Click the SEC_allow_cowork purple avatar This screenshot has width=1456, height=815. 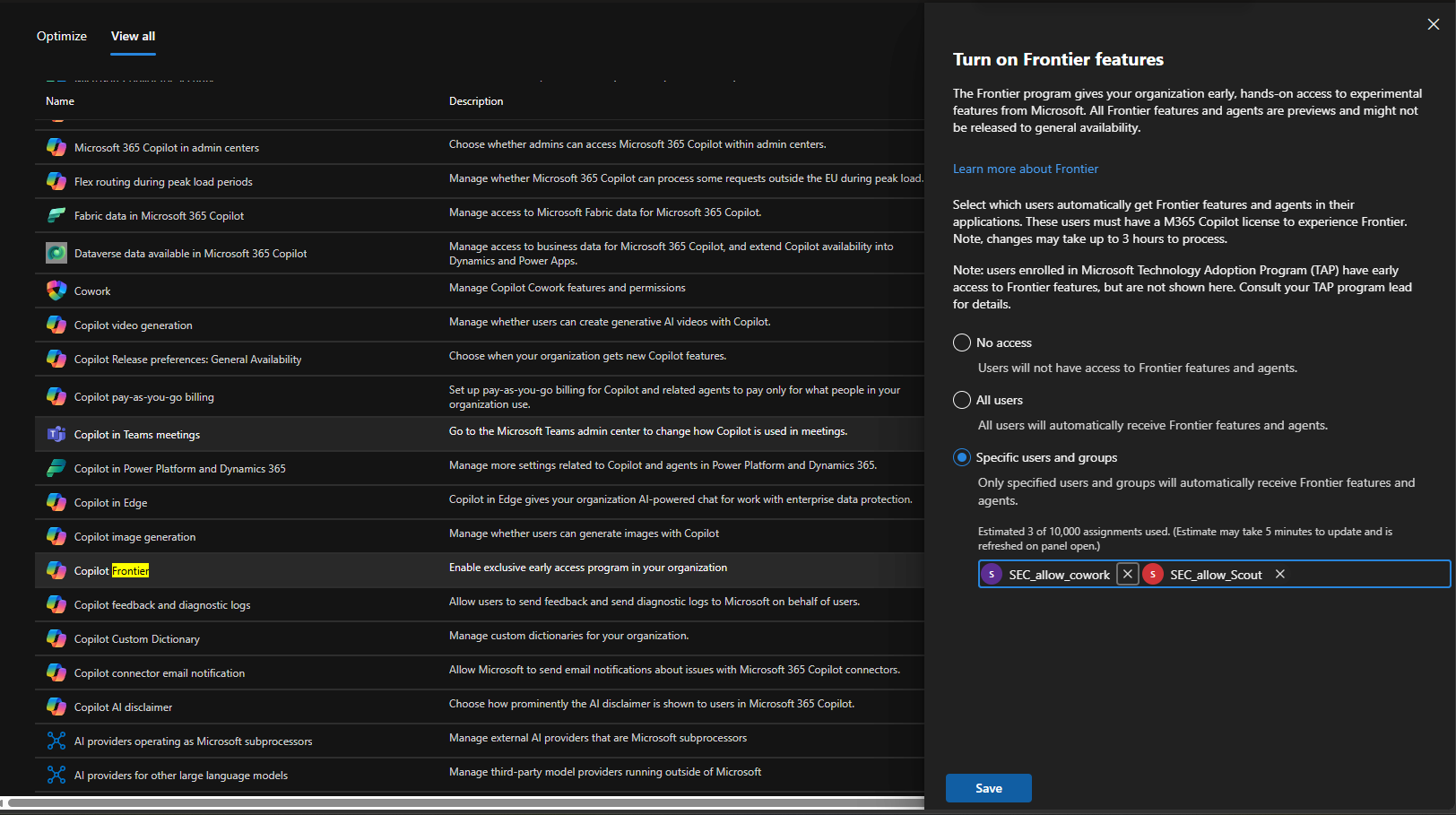(992, 574)
